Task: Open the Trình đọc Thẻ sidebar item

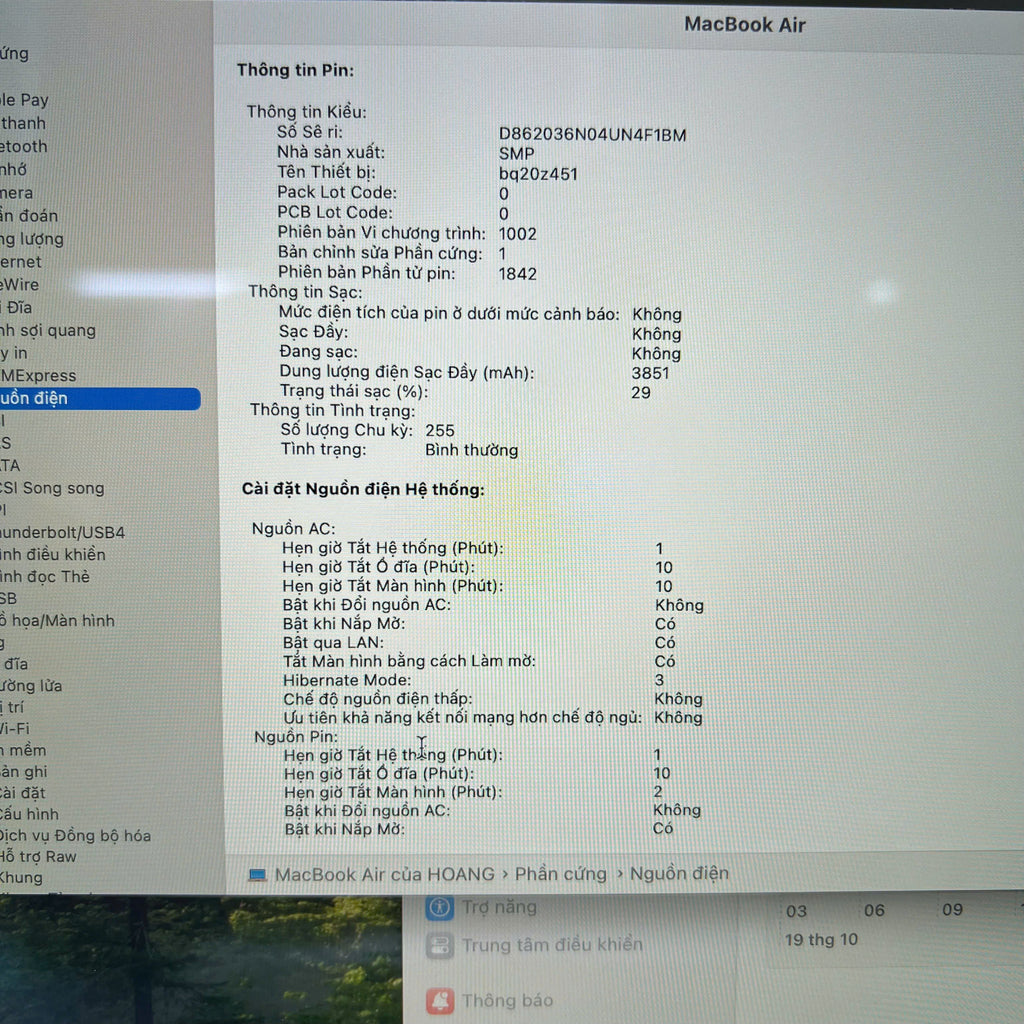Action: point(45,576)
